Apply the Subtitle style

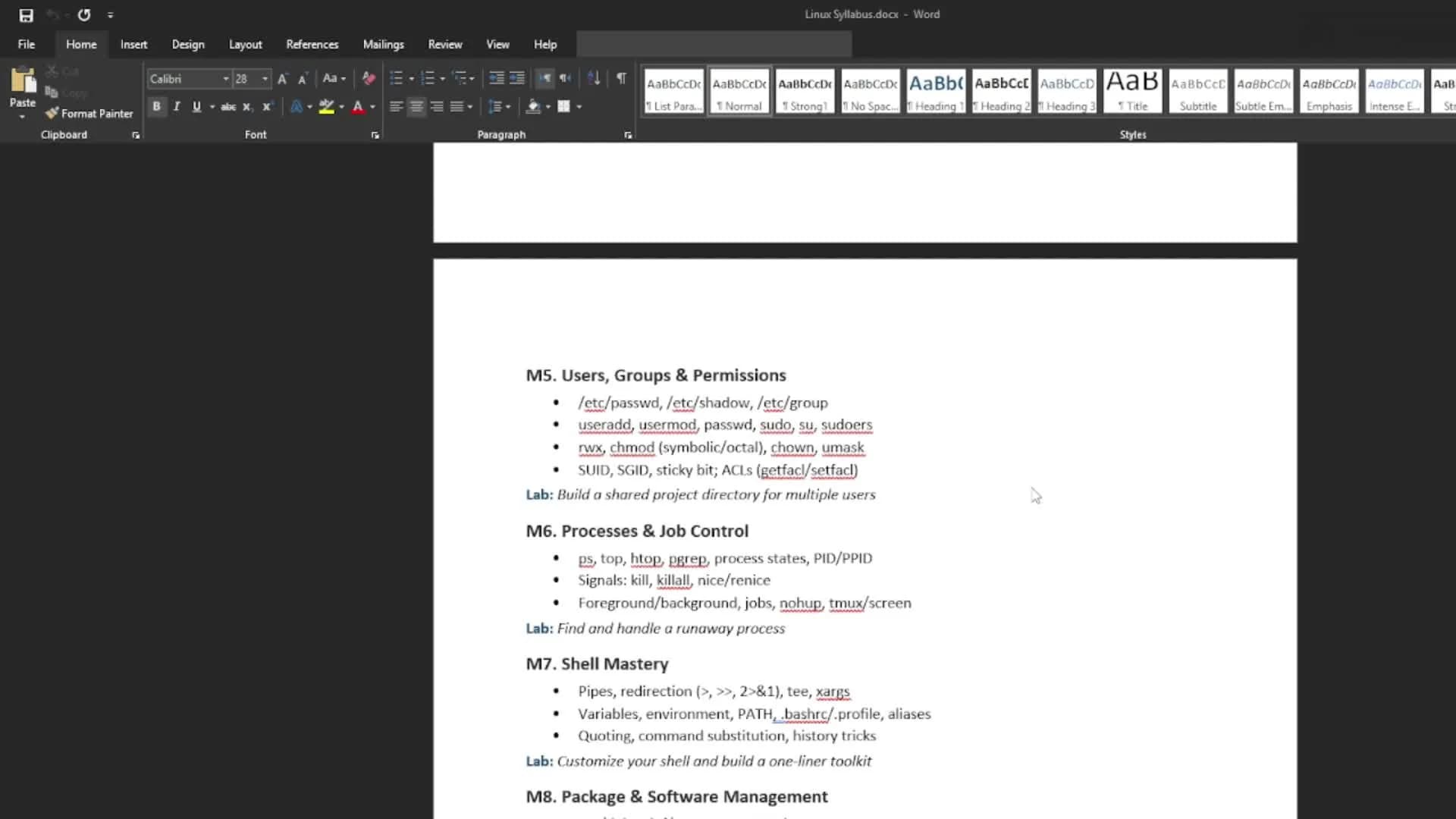(x=1198, y=92)
